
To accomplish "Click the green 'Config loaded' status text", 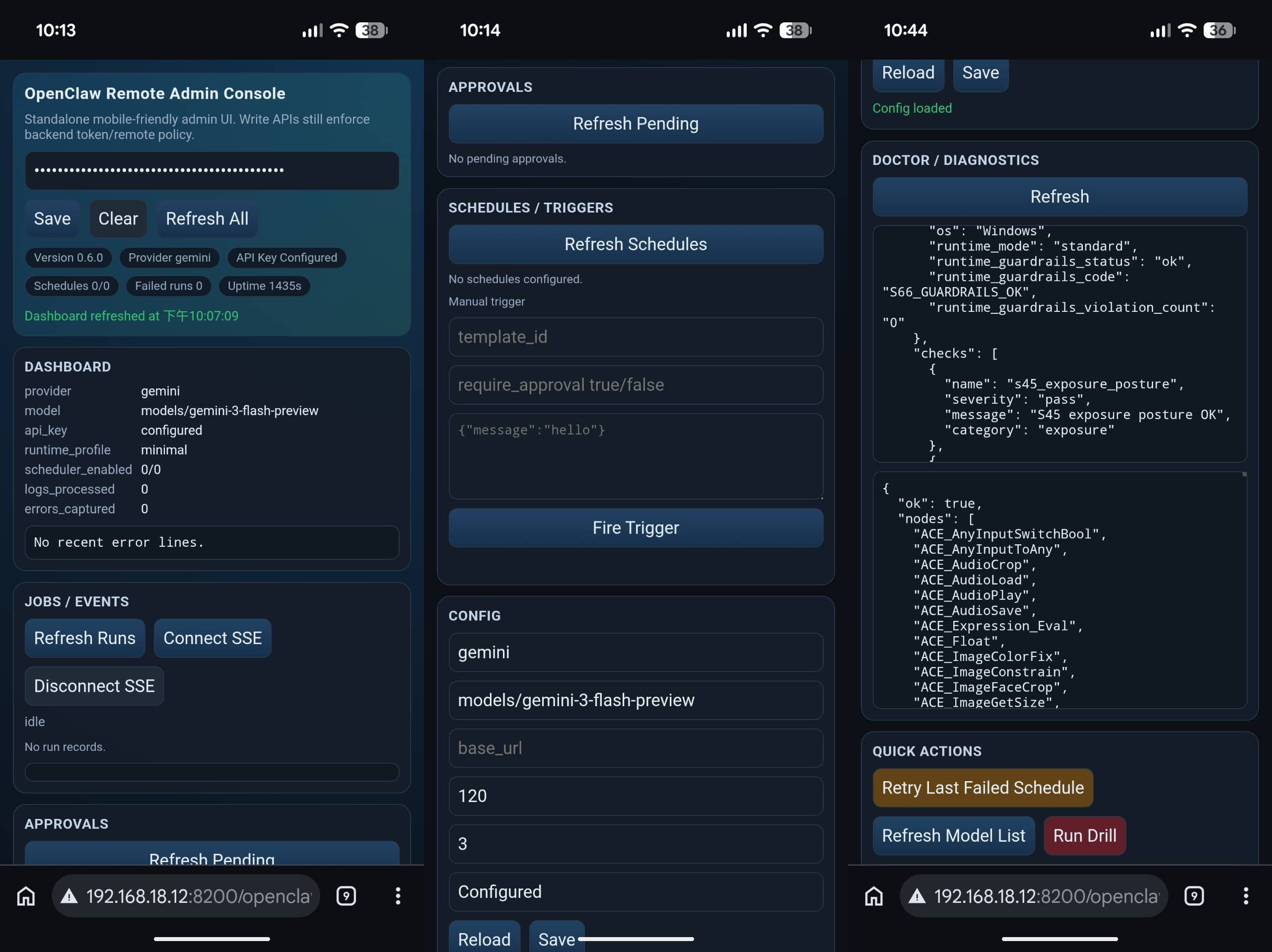I will point(912,108).
